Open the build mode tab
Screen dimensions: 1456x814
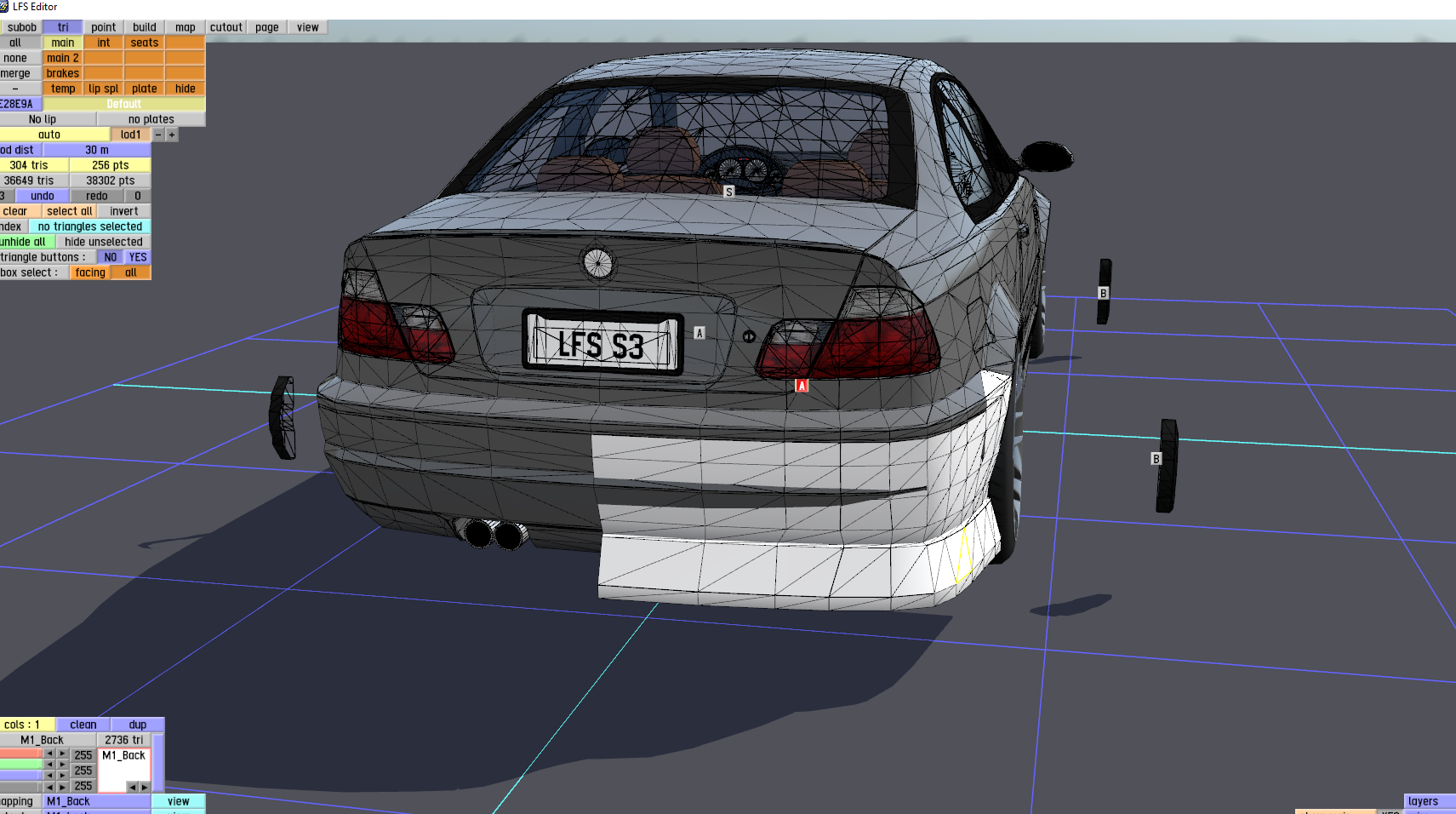pos(145,27)
